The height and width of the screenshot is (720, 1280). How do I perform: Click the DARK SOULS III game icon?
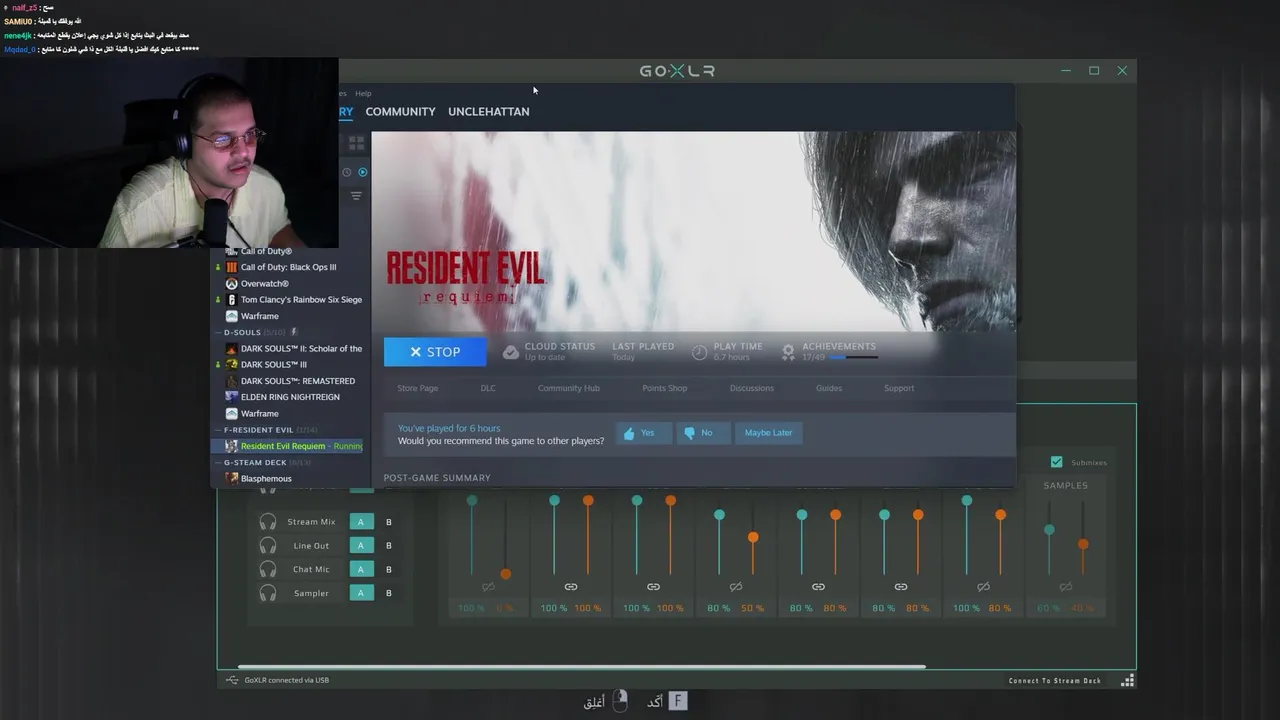point(232,365)
